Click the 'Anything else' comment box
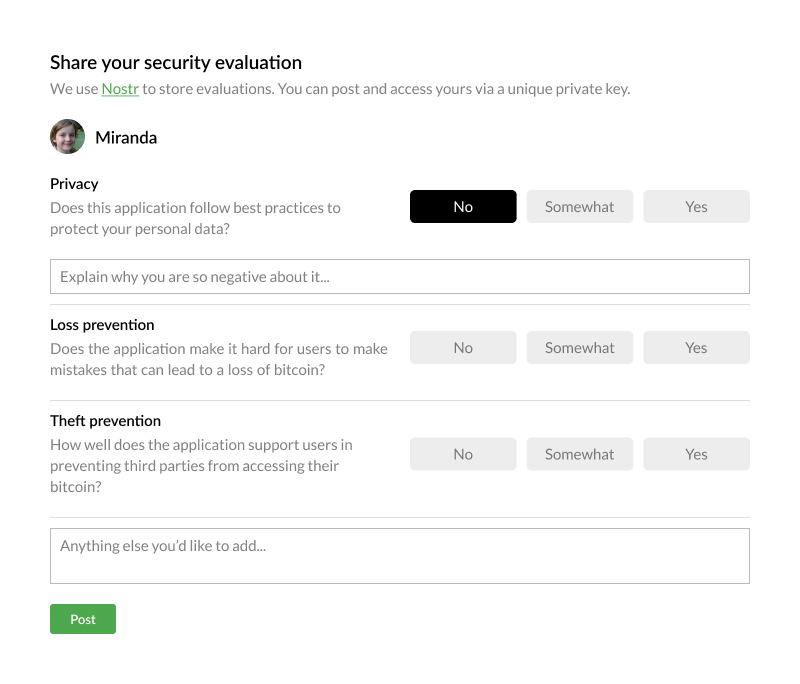The height and width of the screenshot is (684, 800). pyautogui.click(x=400, y=554)
